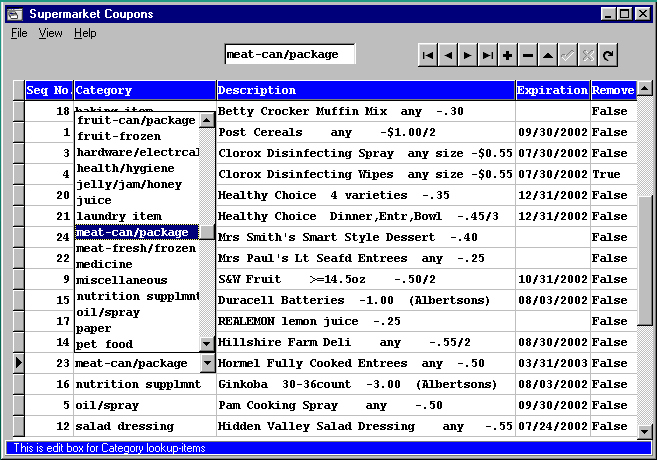Select fruit-can/package in the category list
657x460 pixels.
[137, 120]
